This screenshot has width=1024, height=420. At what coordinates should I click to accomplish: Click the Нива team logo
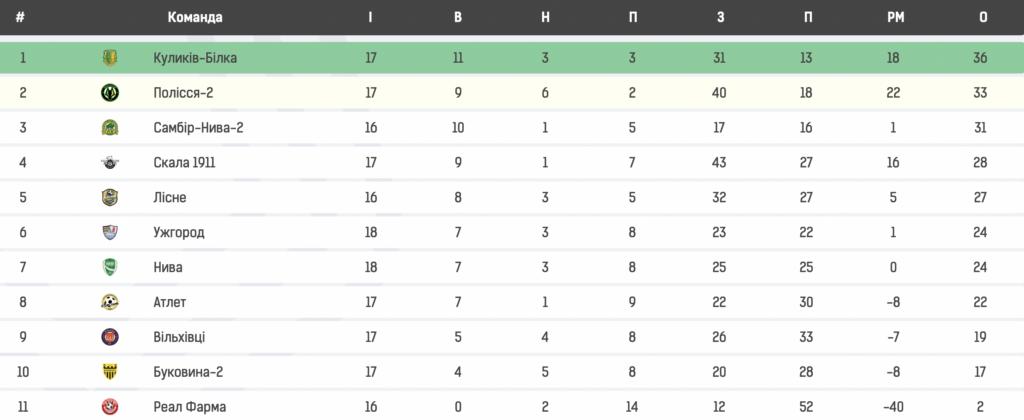110,267
